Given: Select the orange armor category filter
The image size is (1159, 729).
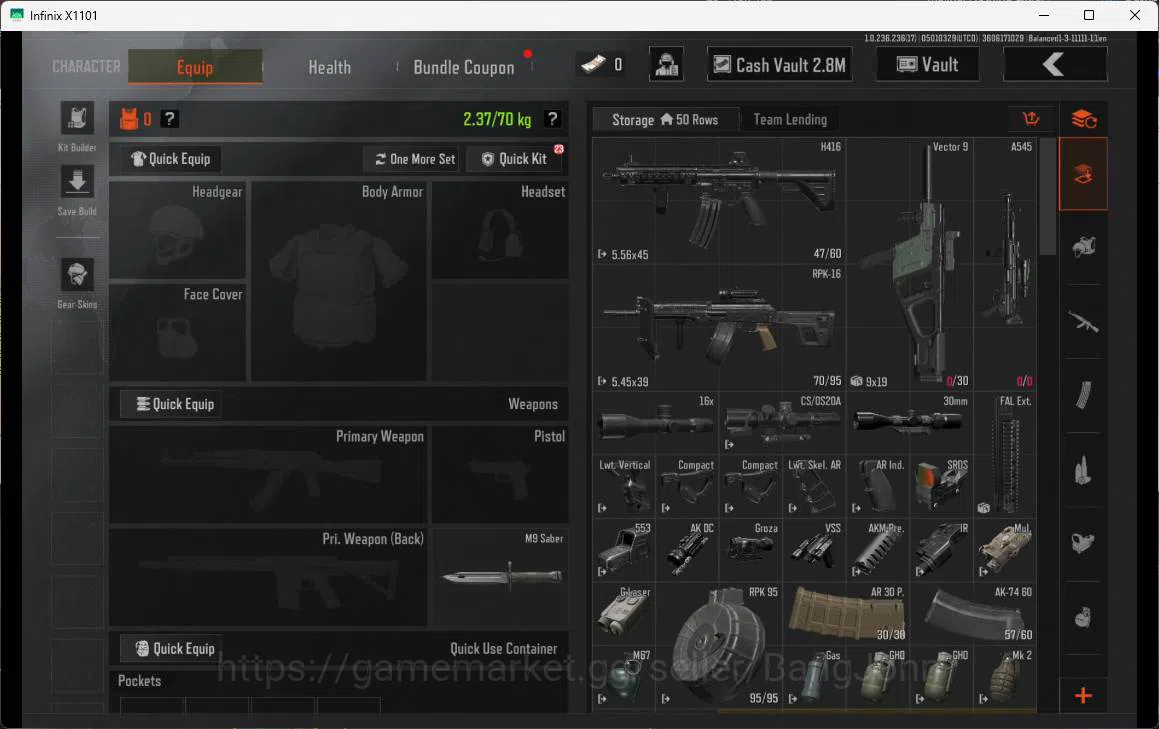Looking at the screenshot, I should [x=1084, y=174].
